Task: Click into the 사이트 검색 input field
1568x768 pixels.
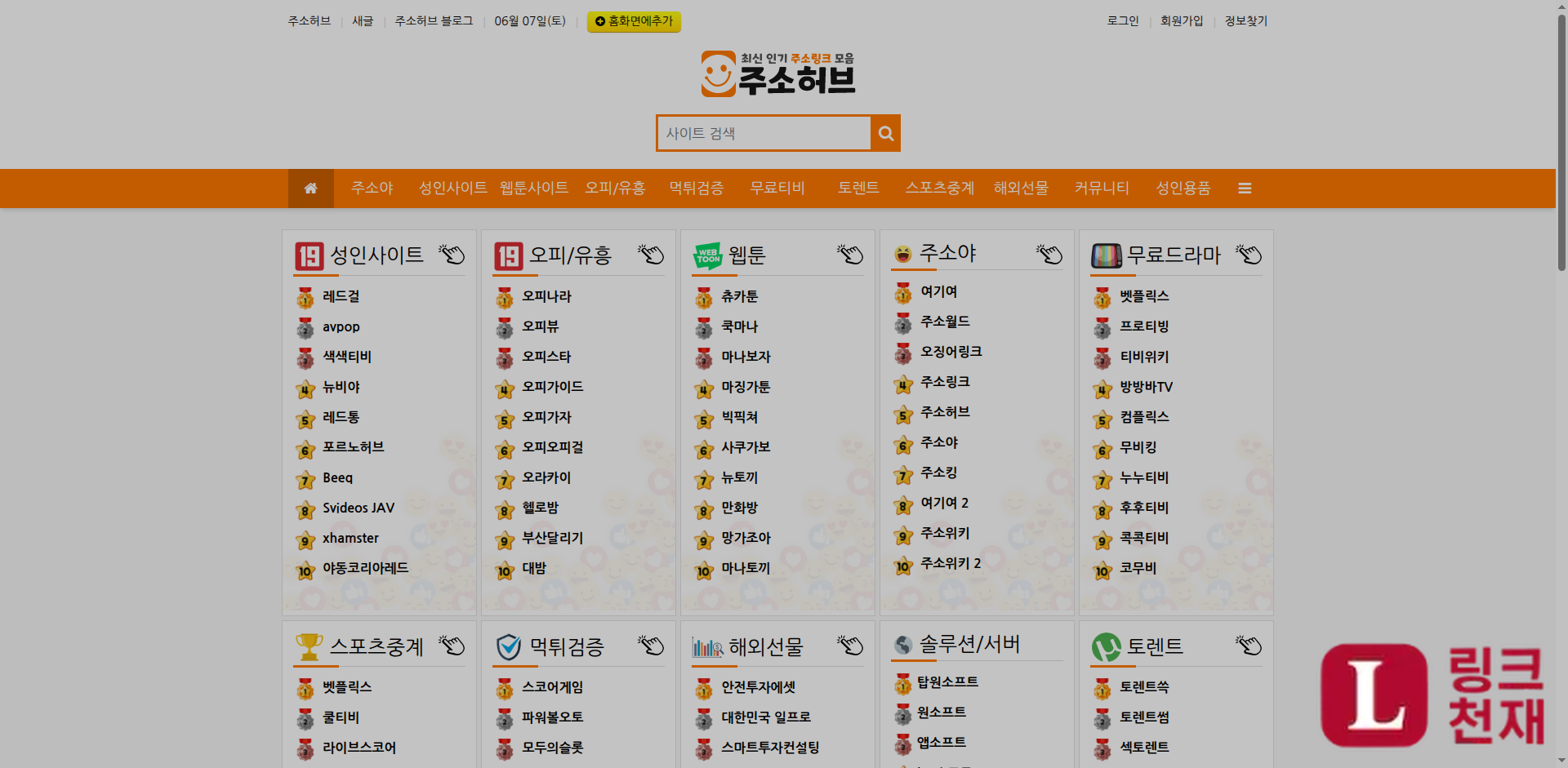Action: click(x=764, y=133)
